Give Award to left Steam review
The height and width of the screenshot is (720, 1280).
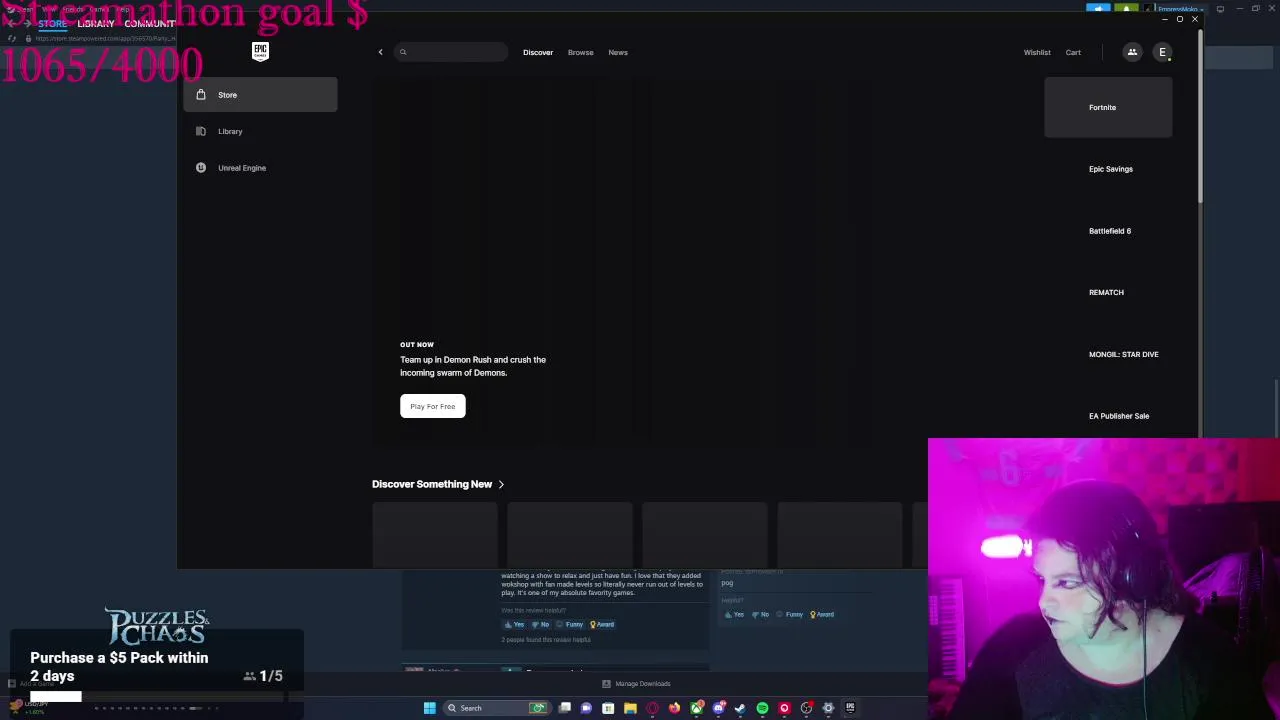[602, 624]
